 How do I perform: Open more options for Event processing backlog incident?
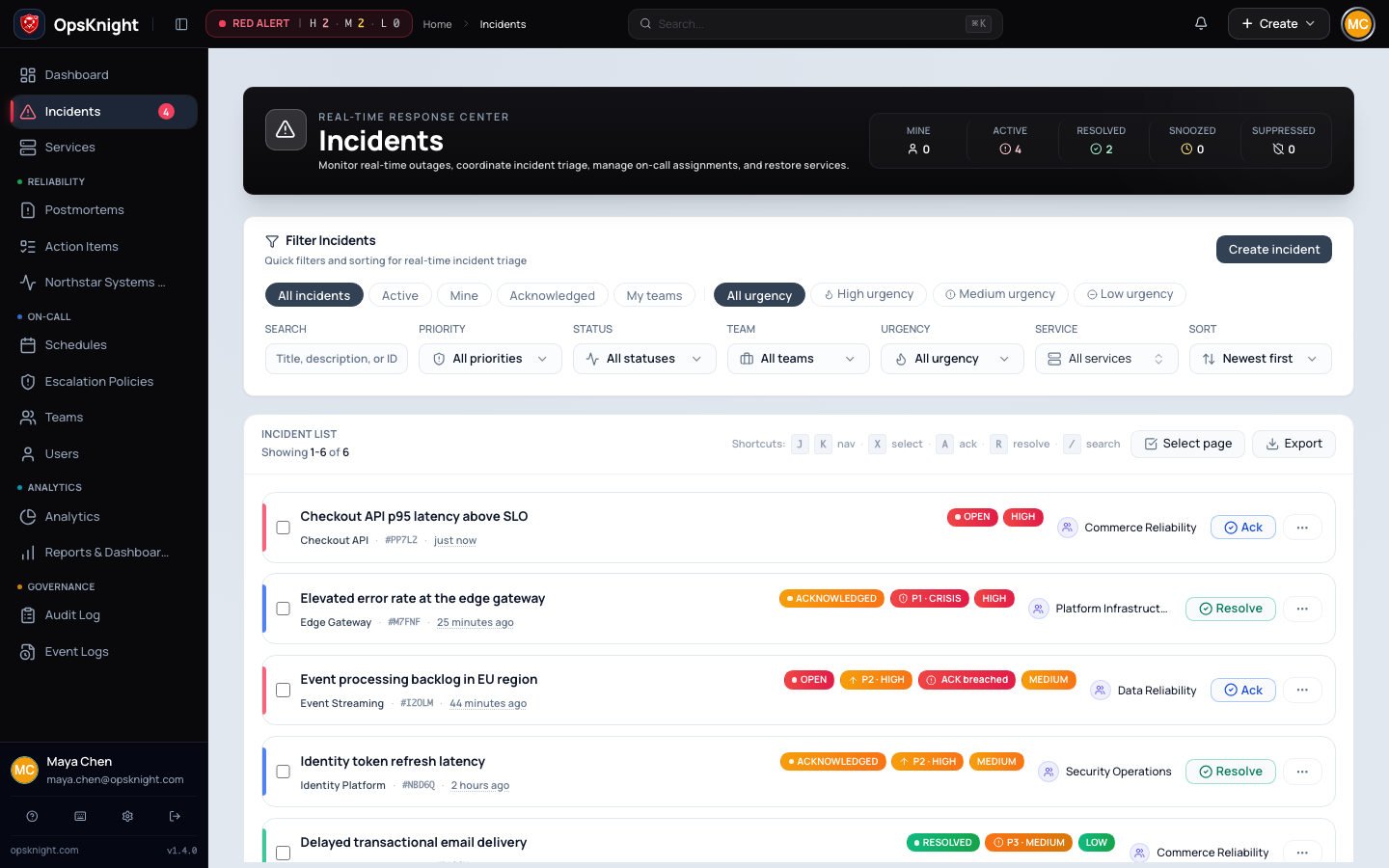point(1302,691)
